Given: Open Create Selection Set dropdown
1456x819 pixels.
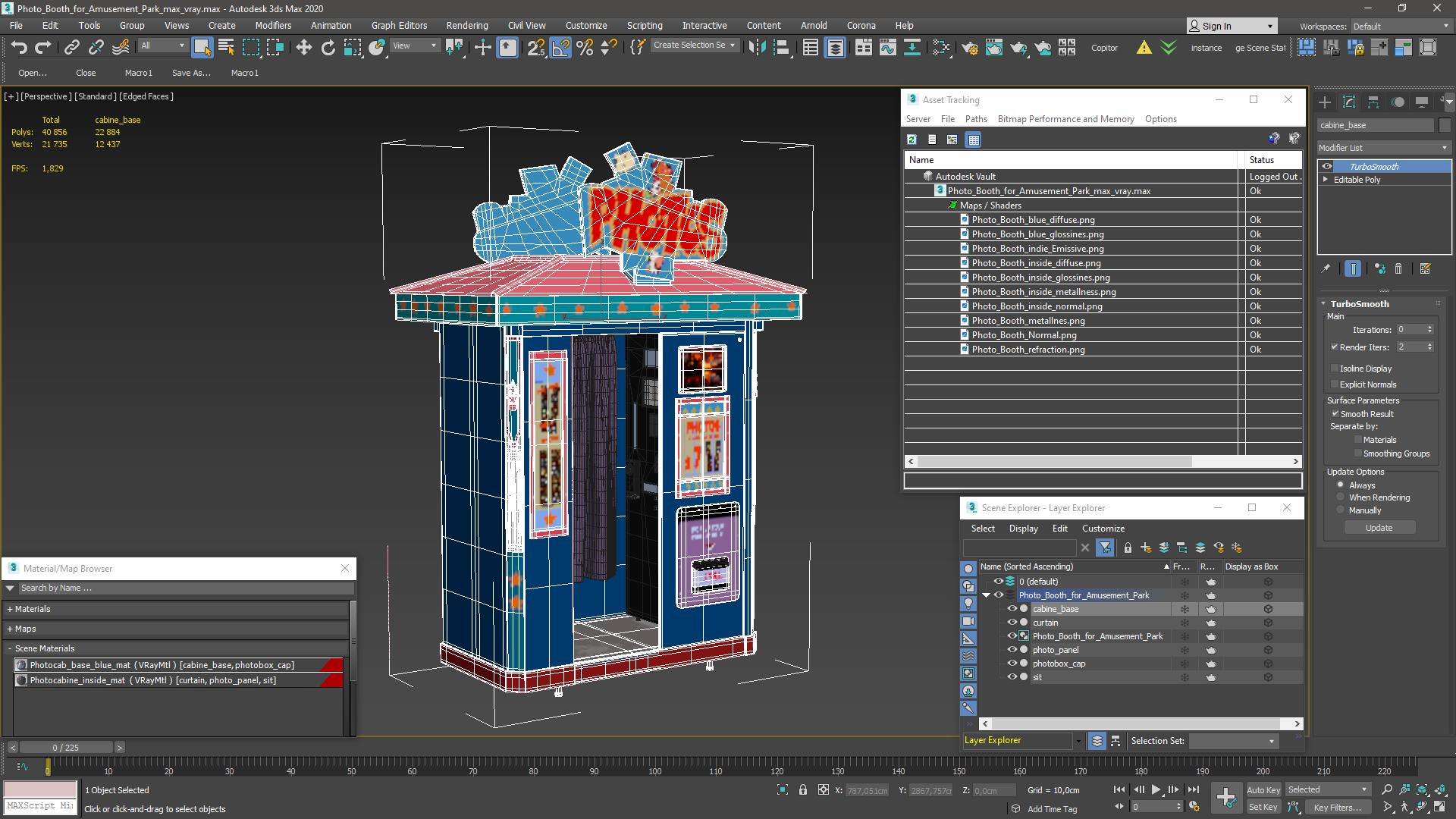Looking at the screenshot, I should (695, 45).
